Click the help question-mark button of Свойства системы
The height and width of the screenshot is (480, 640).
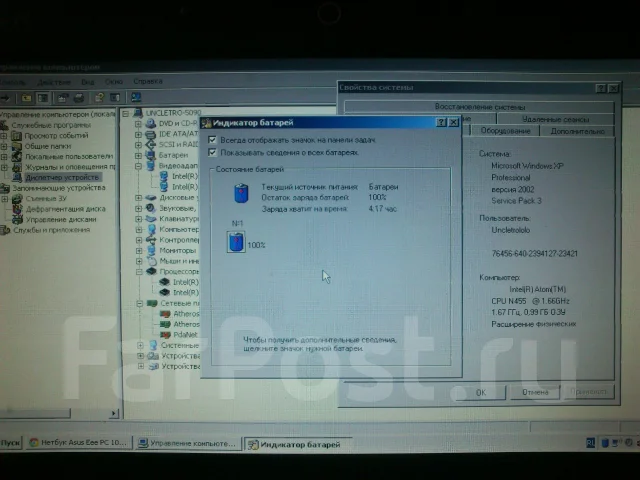click(x=600, y=88)
